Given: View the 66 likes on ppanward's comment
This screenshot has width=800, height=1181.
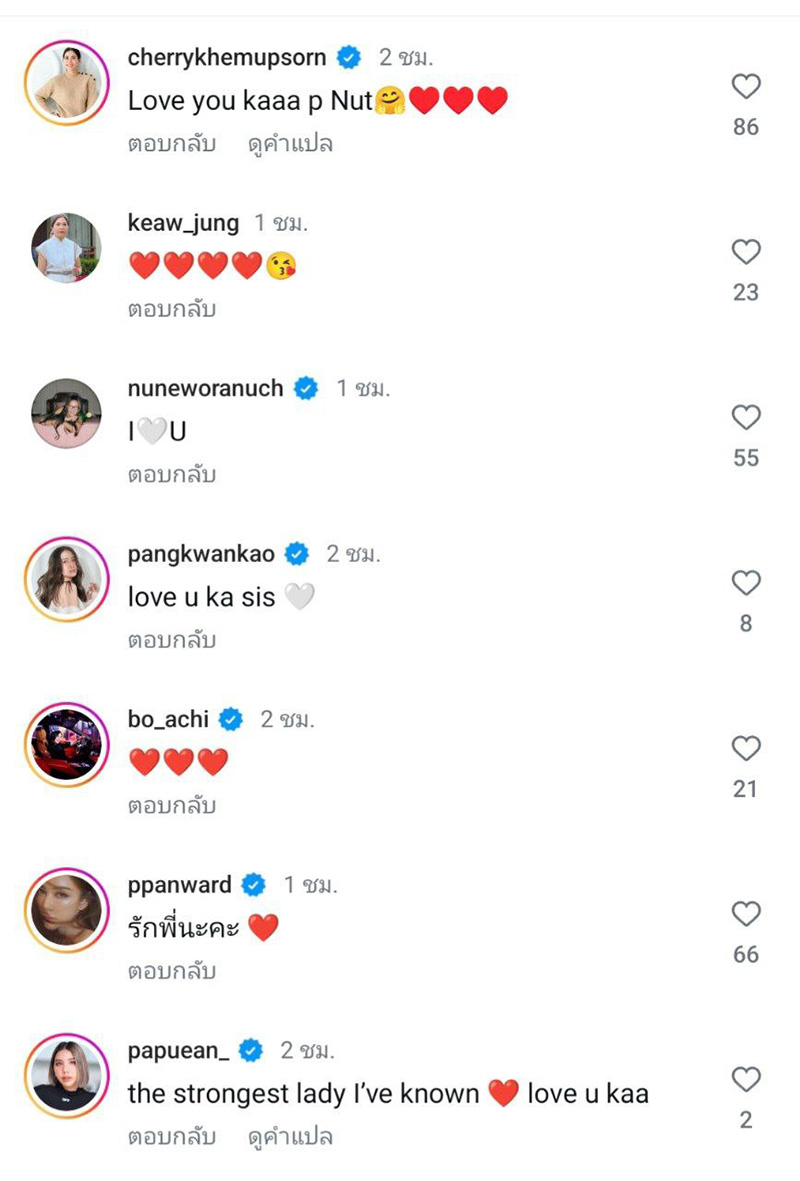Looking at the screenshot, I should pos(745,955).
